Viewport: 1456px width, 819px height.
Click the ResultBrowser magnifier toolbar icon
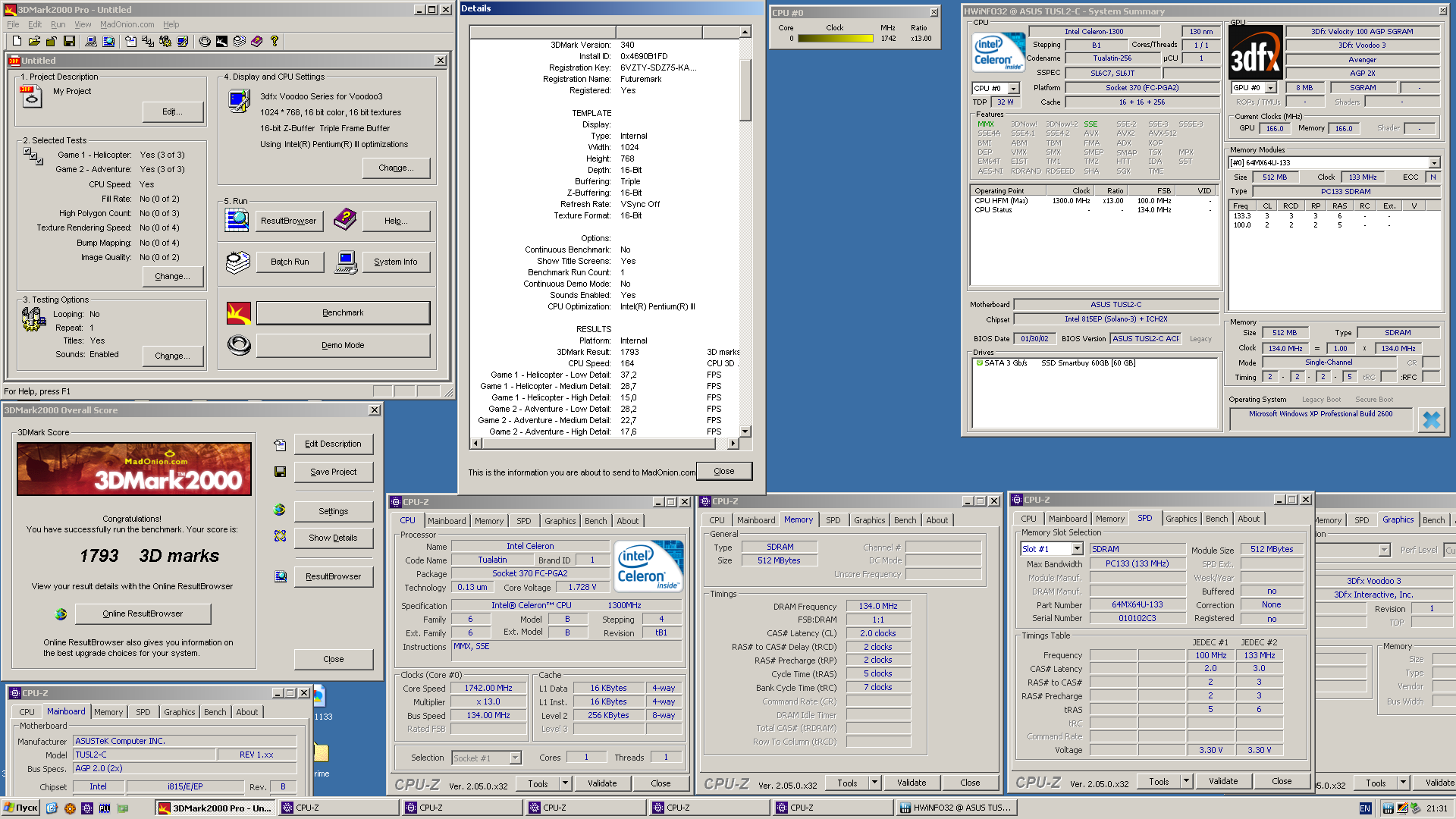[108, 42]
